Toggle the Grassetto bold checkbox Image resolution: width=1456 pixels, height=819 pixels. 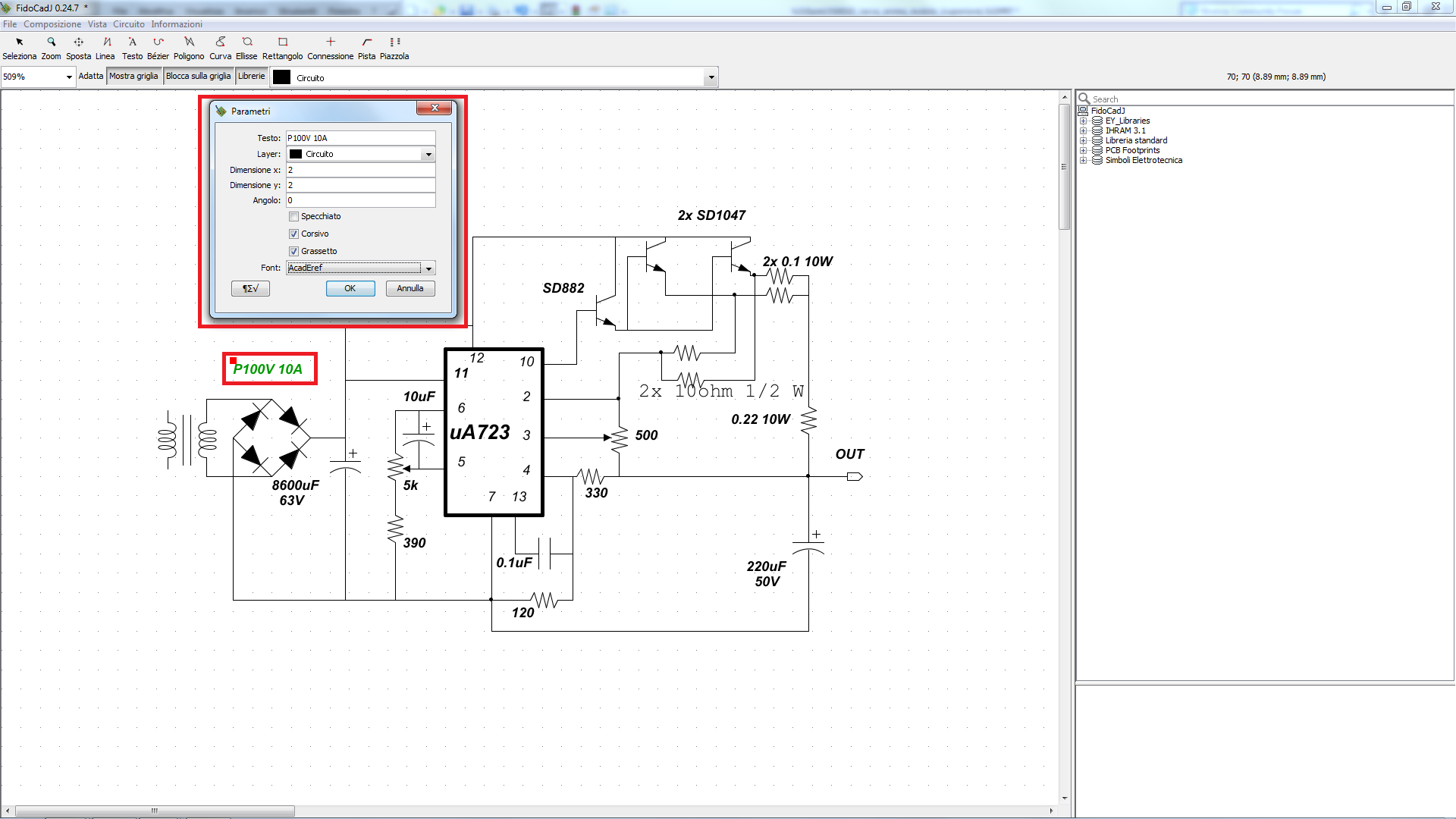click(x=294, y=252)
